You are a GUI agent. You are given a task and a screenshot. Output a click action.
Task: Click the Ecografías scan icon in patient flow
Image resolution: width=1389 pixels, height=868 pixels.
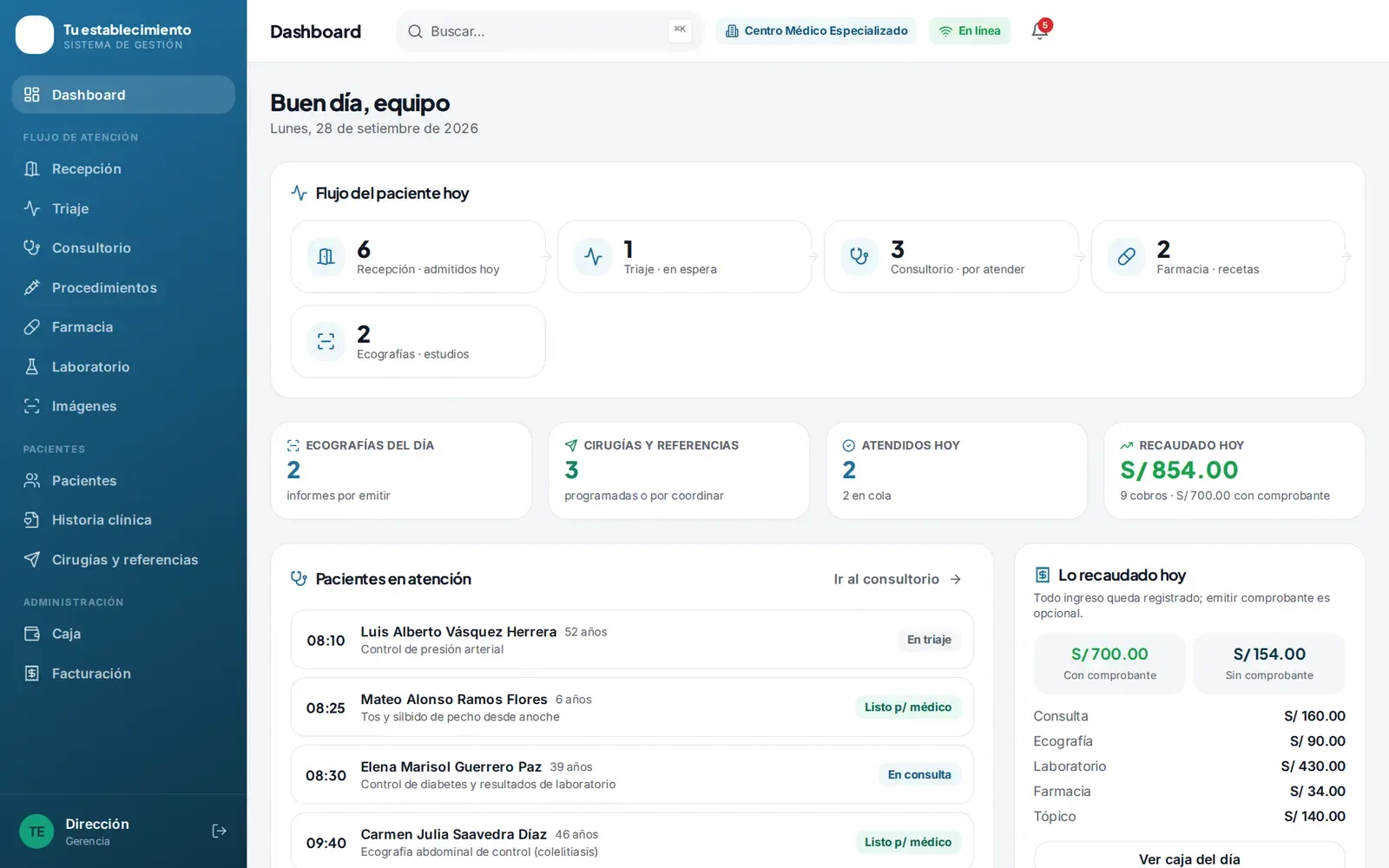326,341
